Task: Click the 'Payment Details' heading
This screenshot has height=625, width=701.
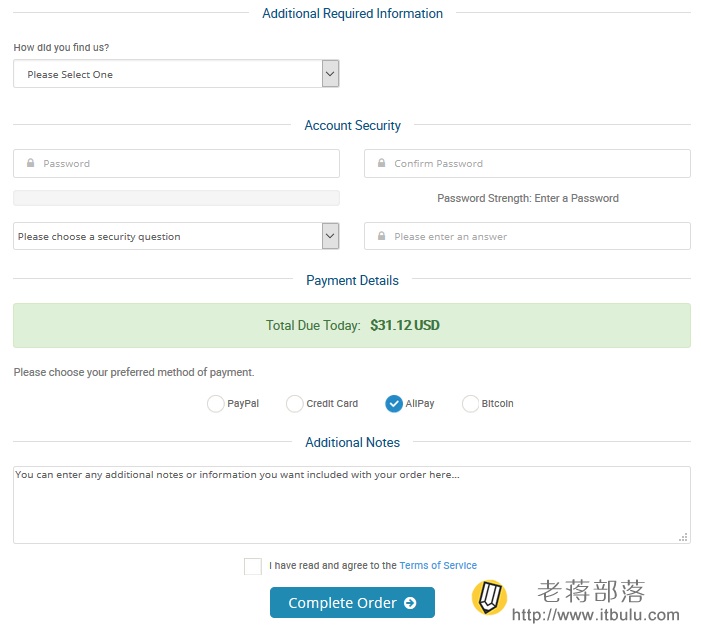Action: point(352,280)
